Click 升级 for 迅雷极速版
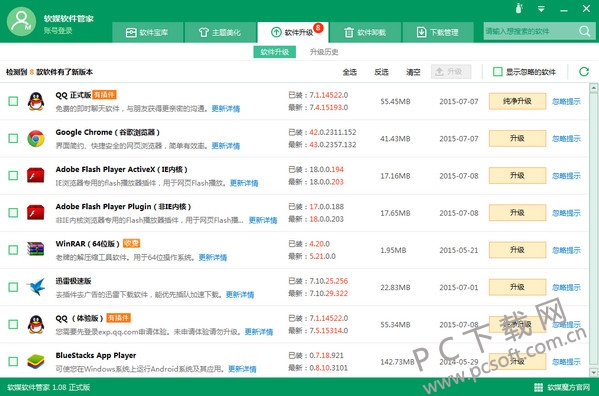This screenshot has width=599, height=396. [x=517, y=287]
